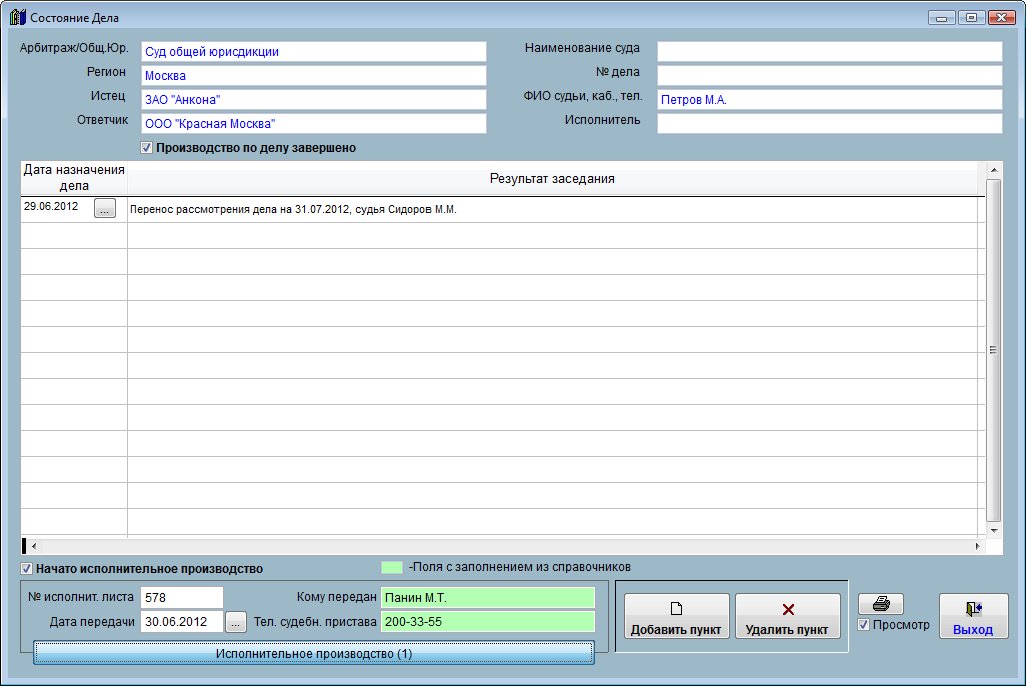The height and width of the screenshot is (688, 1027).
Task: Toggle Производство по делу завершено checkbox
Action: [147, 148]
